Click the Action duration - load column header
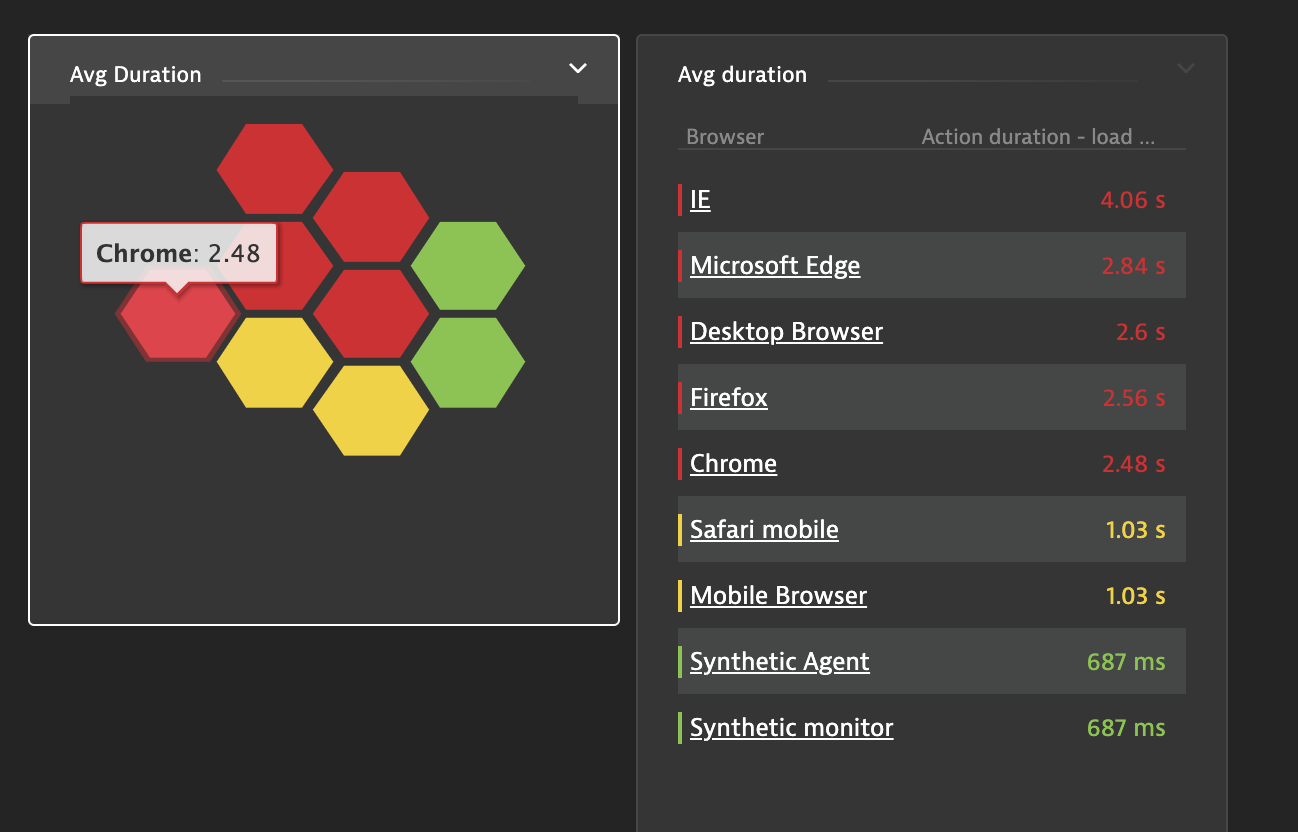The image size is (1298, 832). point(1038,137)
